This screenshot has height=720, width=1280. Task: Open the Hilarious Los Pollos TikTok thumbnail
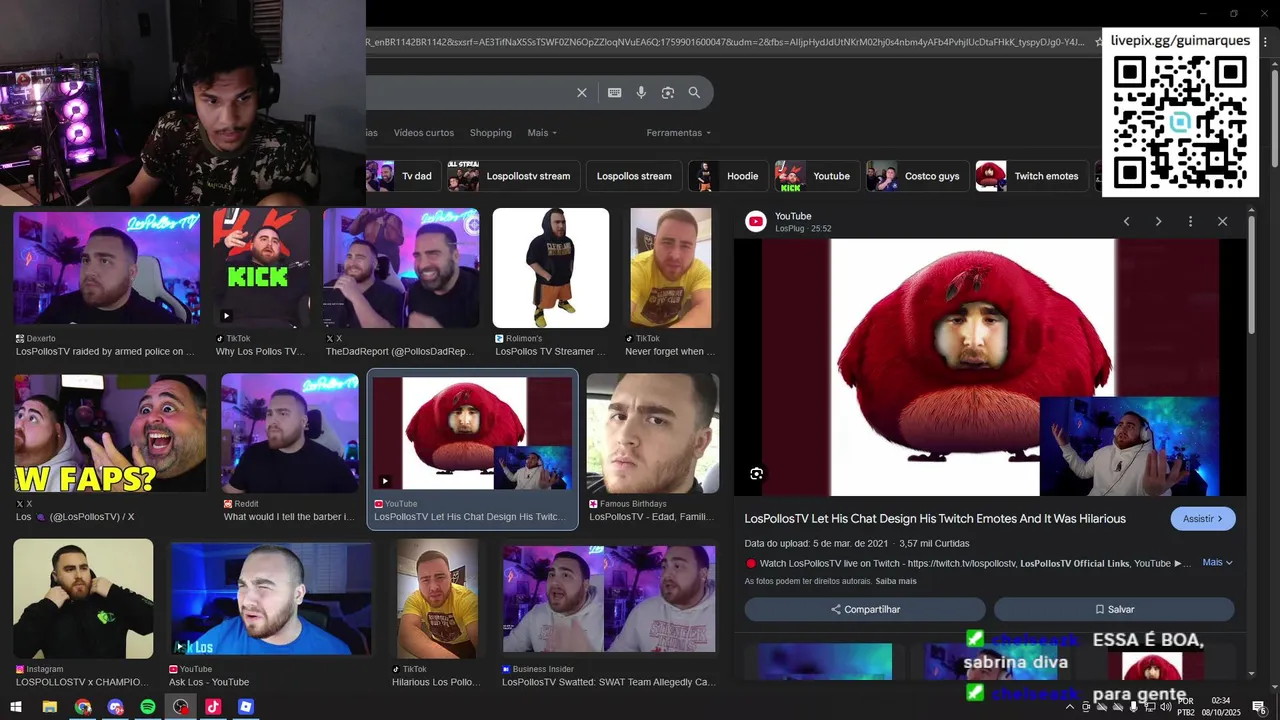[x=437, y=599]
